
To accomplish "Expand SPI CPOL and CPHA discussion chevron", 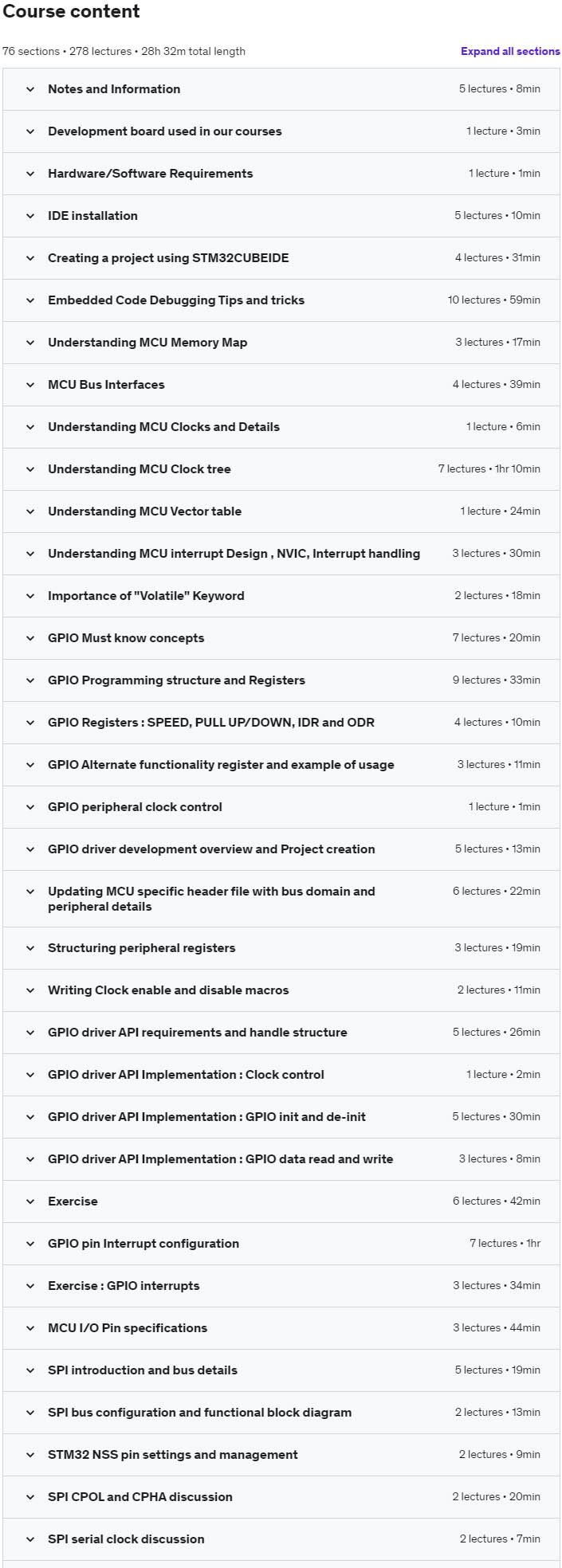I will (30, 1497).
